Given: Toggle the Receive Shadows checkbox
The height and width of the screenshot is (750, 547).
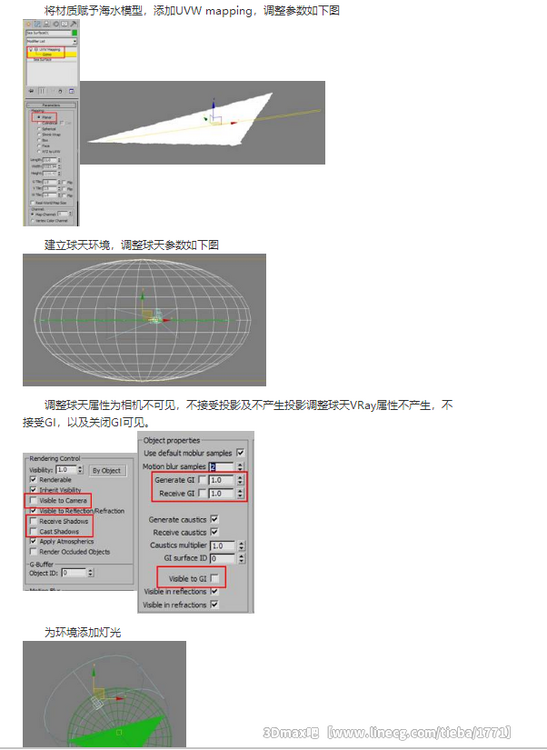Looking at the screenshot, I should 33,521.
